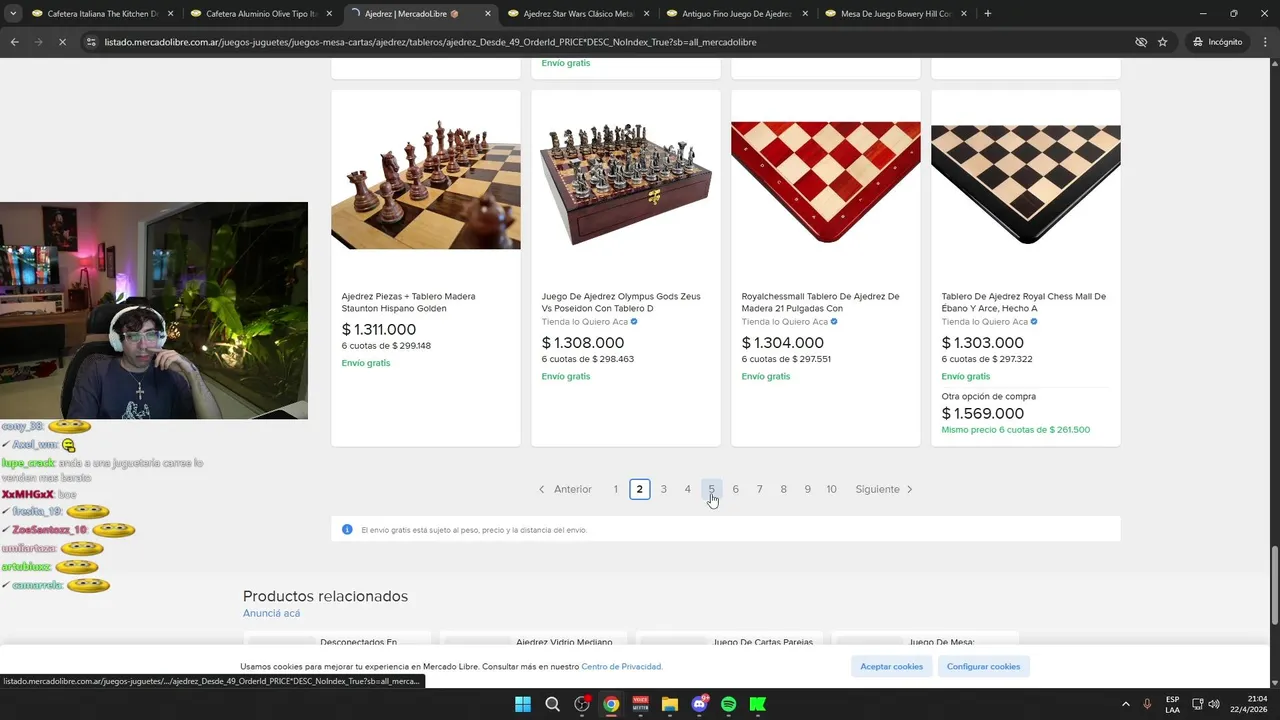This screenshot has width=1280, height=720.
Task: Open a new browser tab
Action: pos(987,14)
